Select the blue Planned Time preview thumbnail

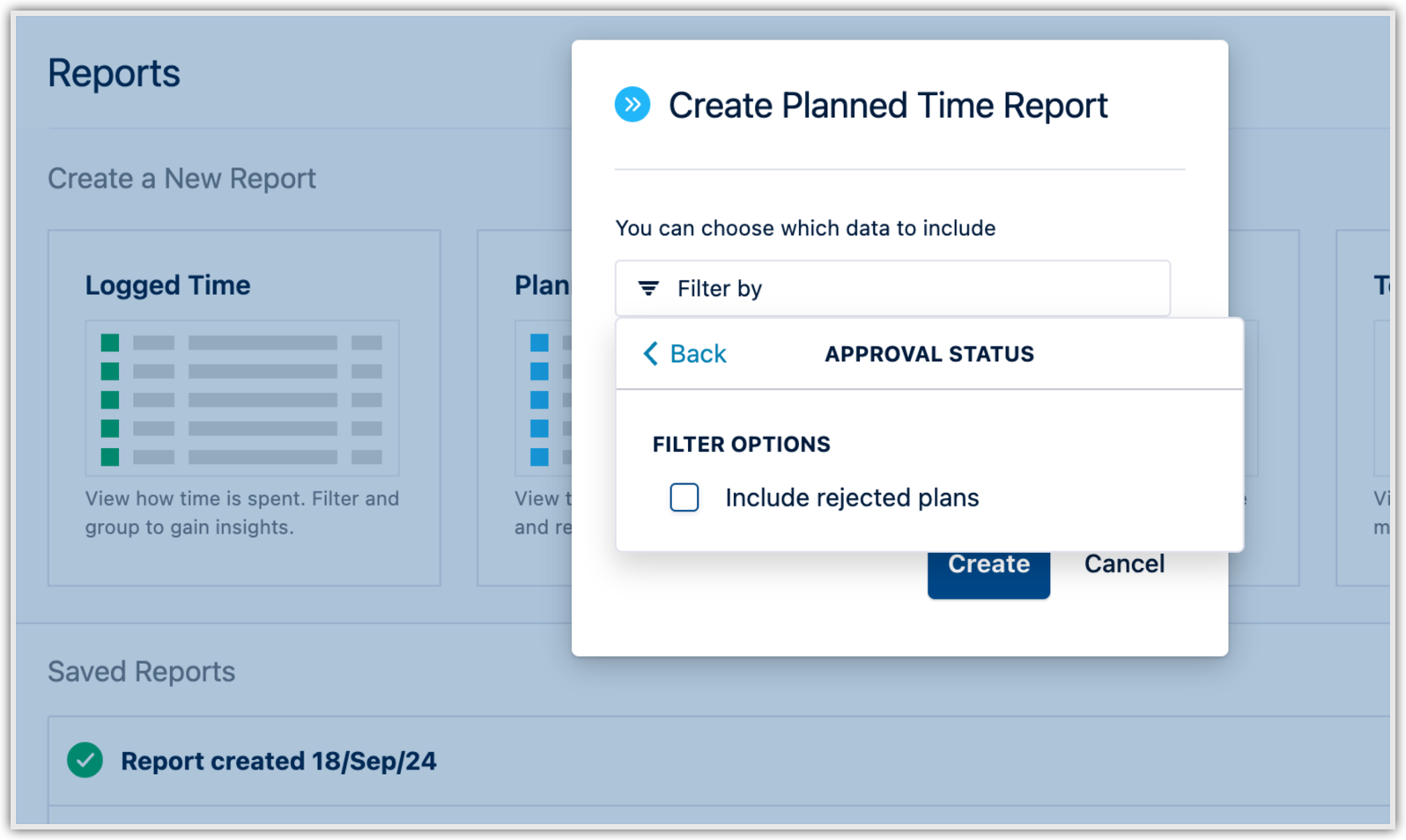543,399
